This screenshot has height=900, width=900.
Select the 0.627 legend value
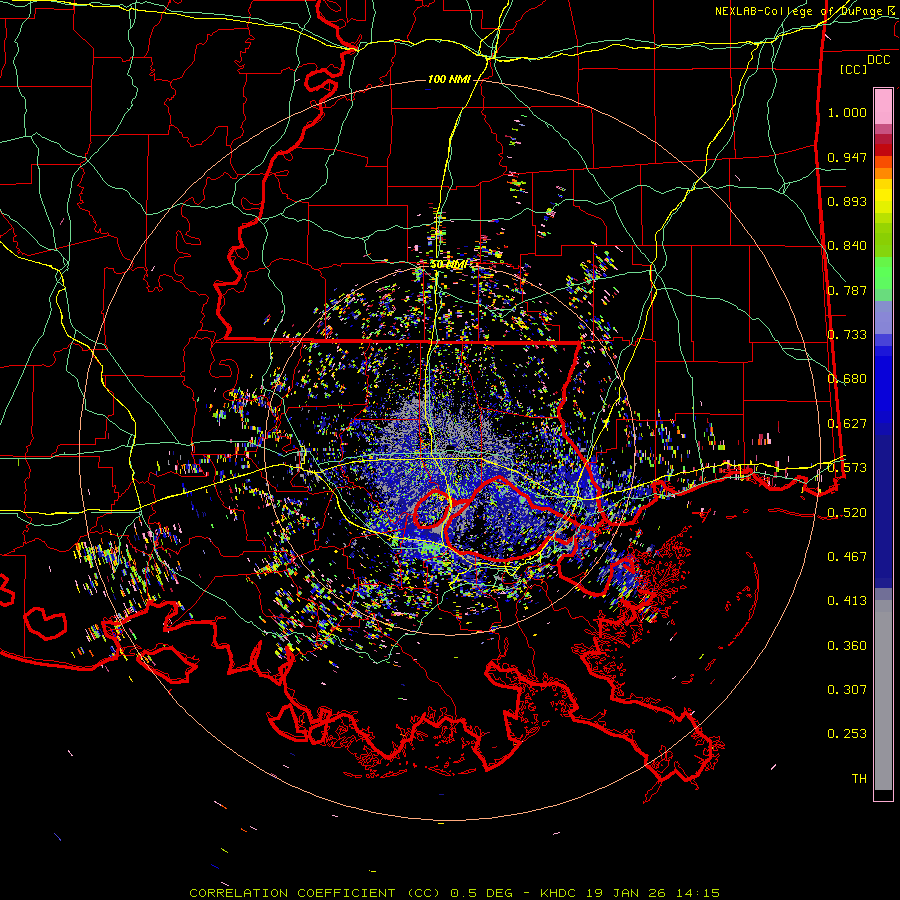847,424
